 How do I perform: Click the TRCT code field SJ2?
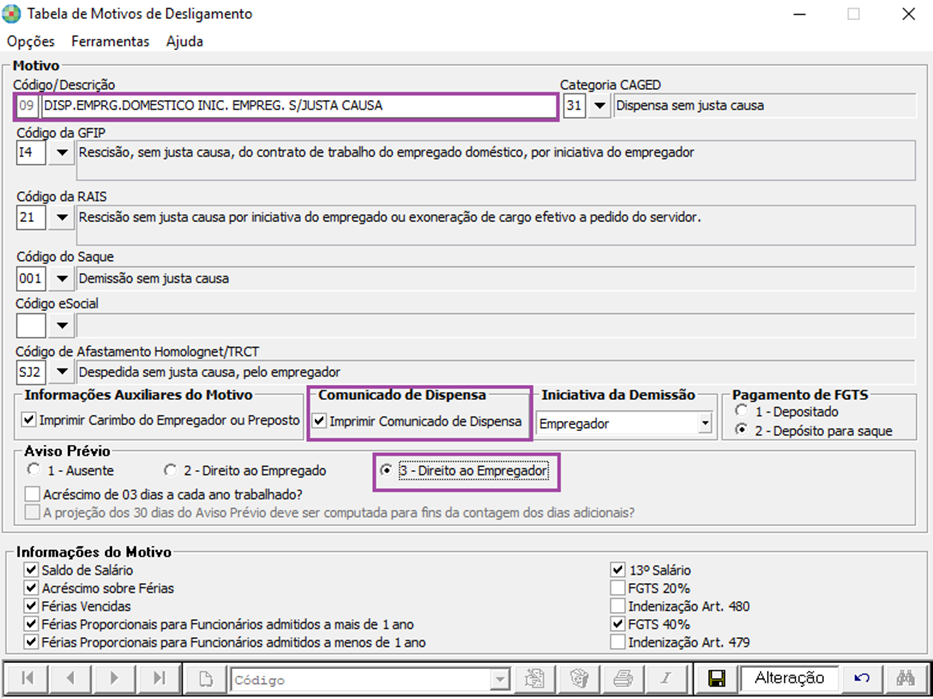[x=31, y=372]
